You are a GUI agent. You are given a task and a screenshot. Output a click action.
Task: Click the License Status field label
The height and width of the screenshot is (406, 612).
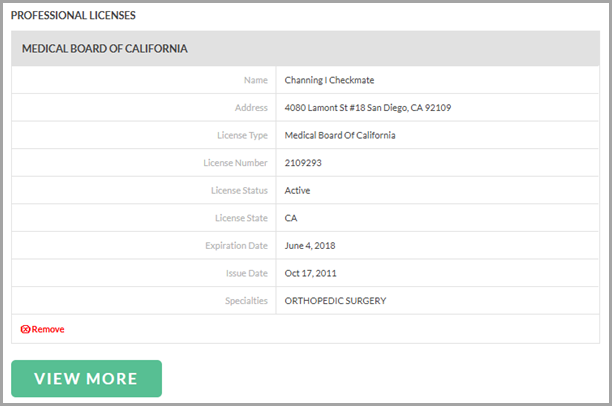pos(239,190)
